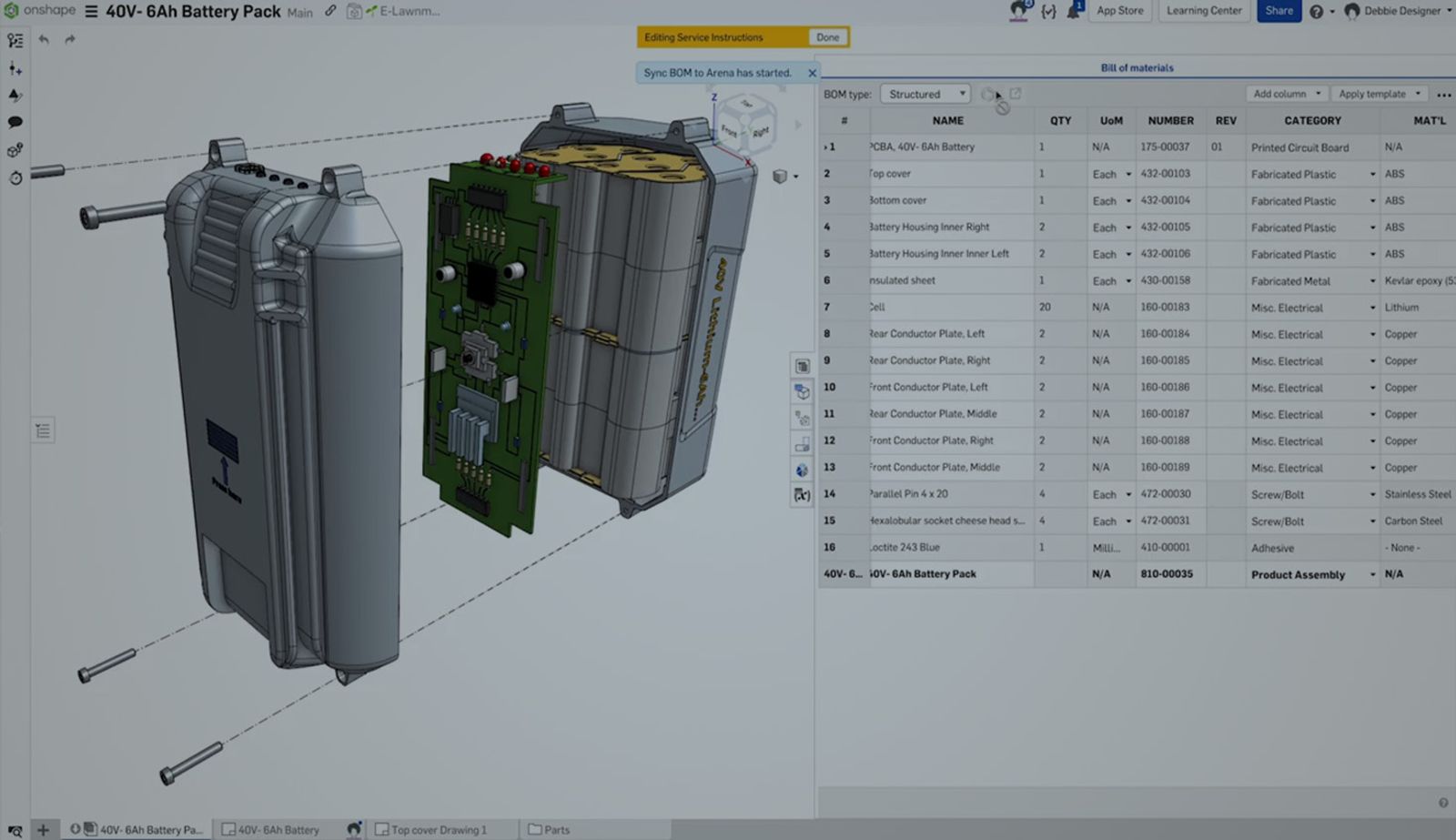Image resolution: width=1456 pixels, height=840 pixels.
Task: Click the Add column field above the BOM table
Action: (1281, 94)
